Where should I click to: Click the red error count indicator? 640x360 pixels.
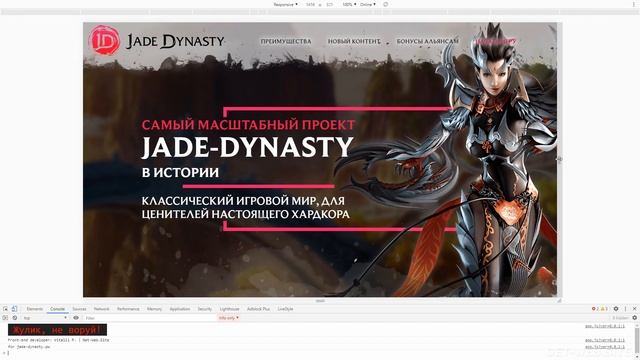coord(595,309)
